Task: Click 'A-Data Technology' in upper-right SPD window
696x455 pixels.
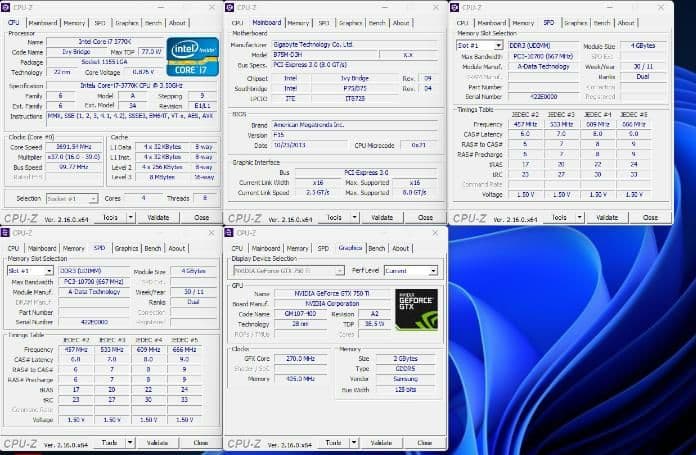Action: 543,66
